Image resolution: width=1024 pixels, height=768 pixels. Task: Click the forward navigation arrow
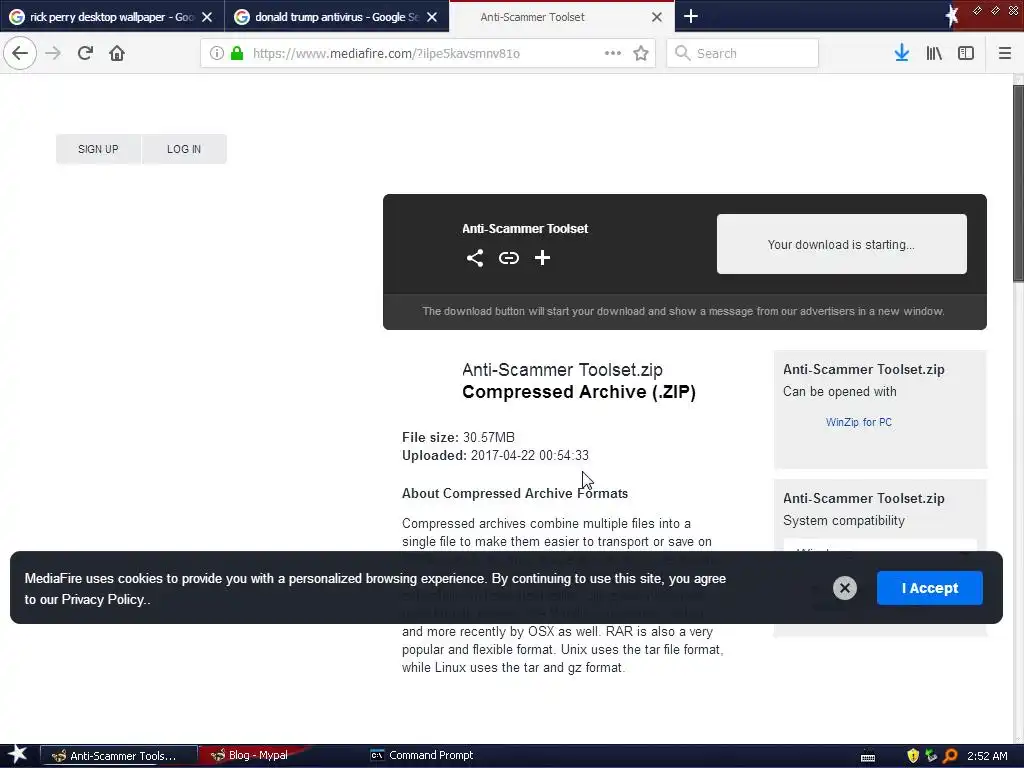point(53,54)
